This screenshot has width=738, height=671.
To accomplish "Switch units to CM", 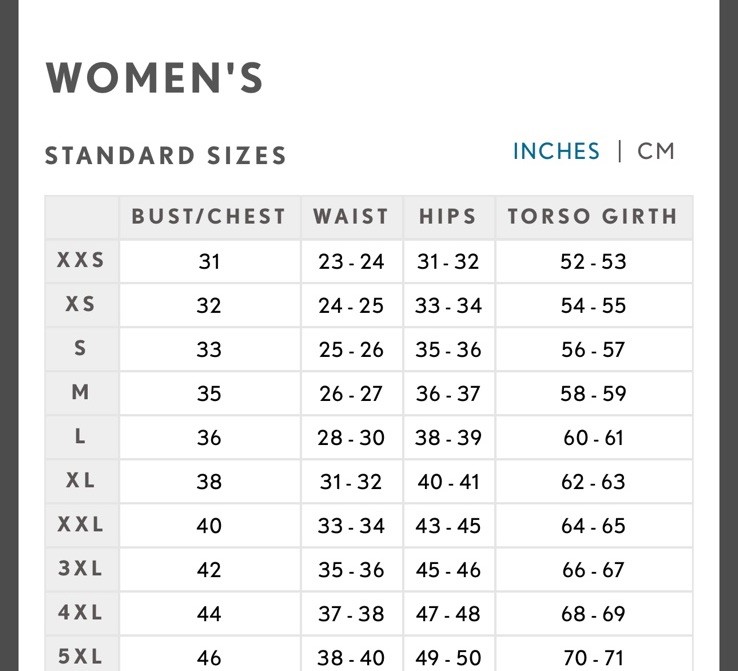I will 656,151.
